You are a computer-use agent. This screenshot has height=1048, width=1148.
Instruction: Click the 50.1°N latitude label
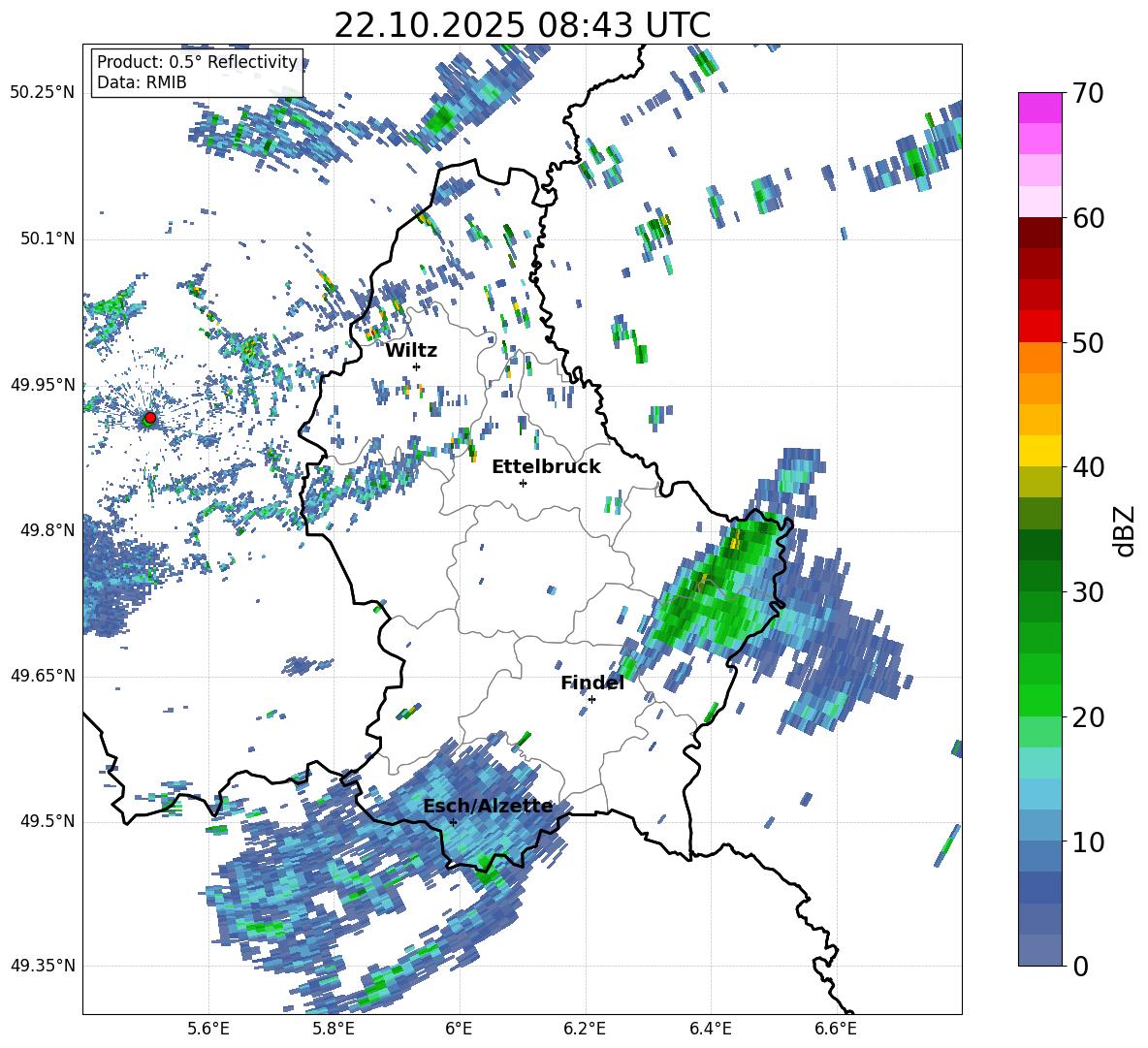(x=47, y=238)
